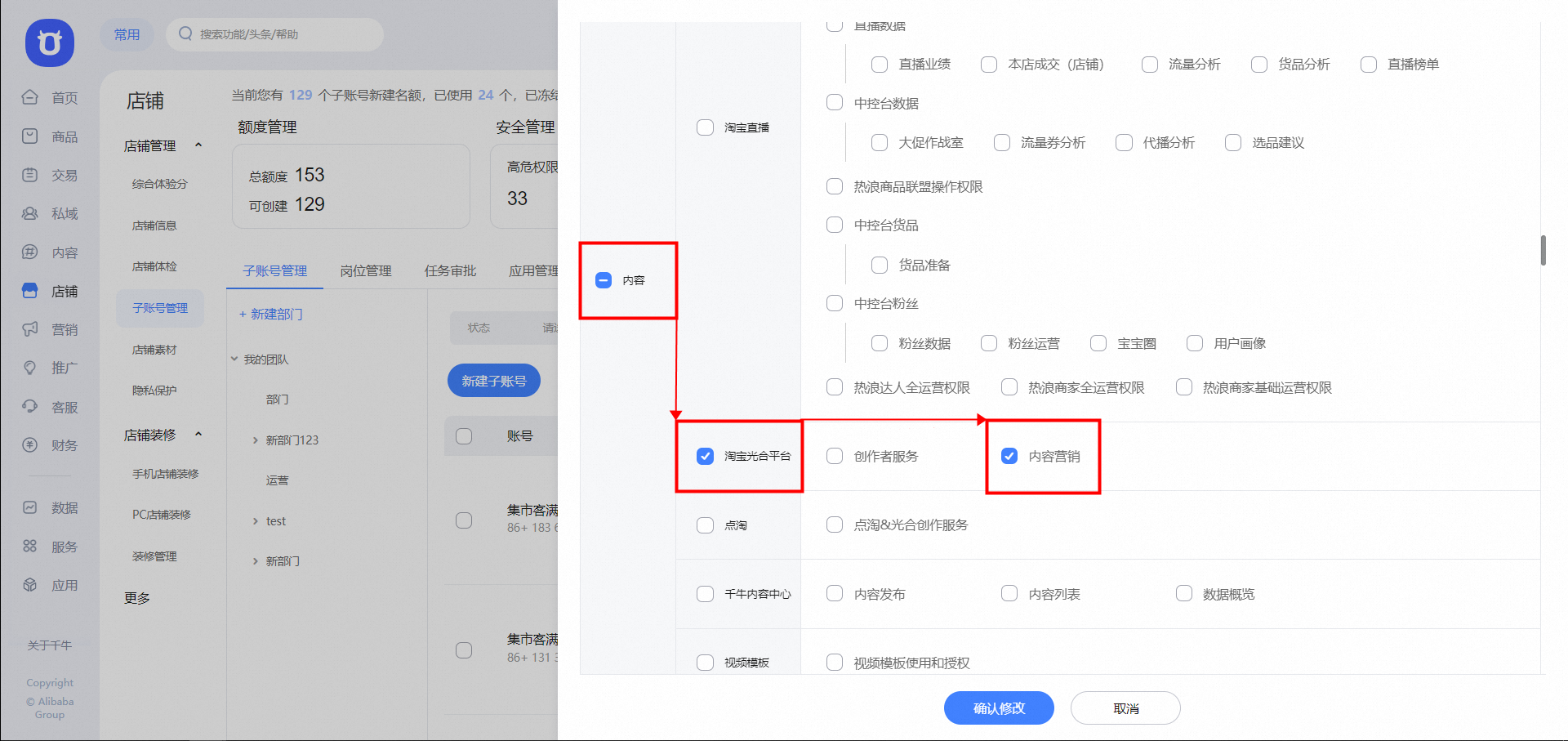Open 更多 in shop menu
1568x741 pixels.
point(137,598)
